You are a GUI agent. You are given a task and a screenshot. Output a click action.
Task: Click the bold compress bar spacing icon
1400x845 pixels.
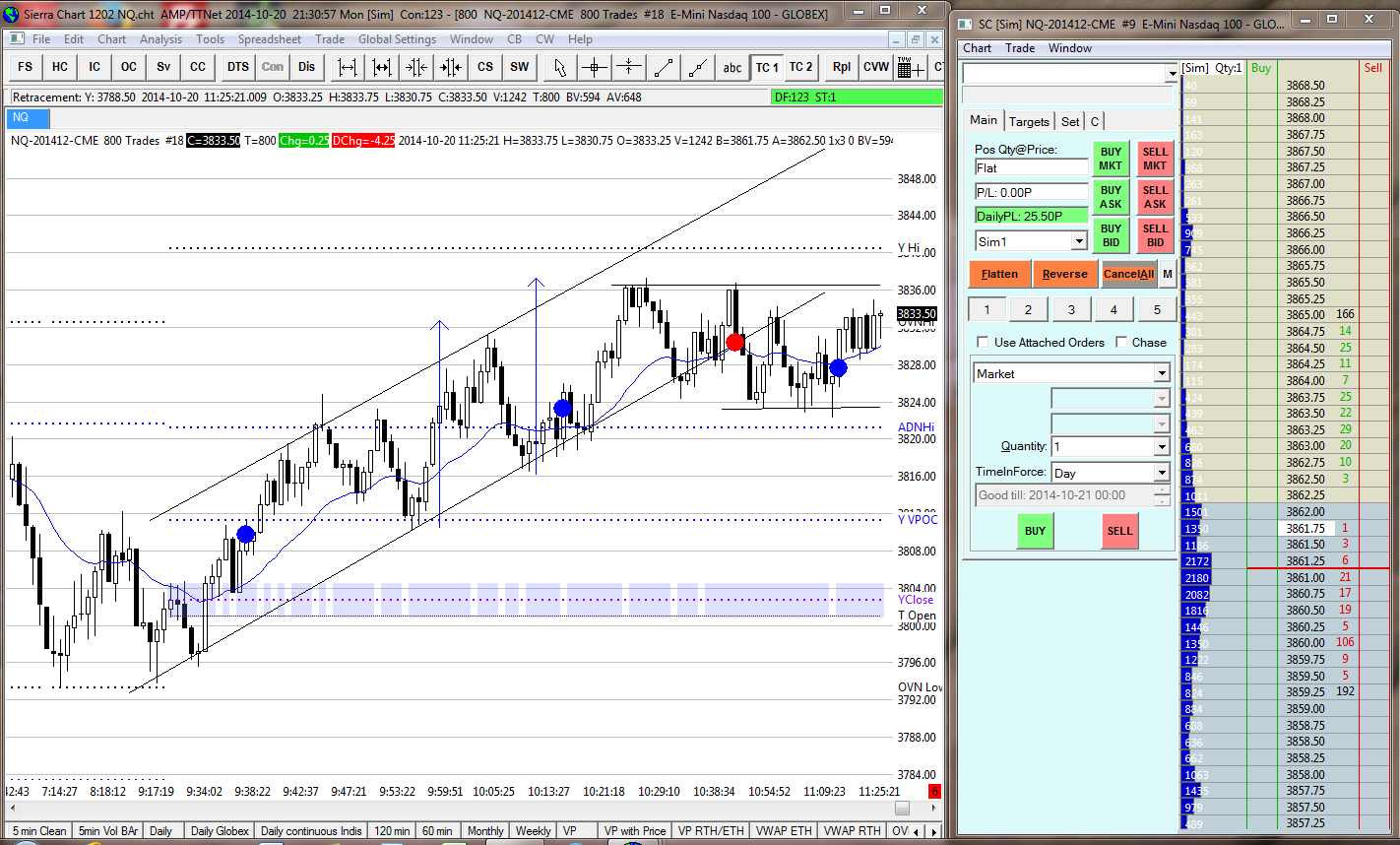tap(451, 67)
